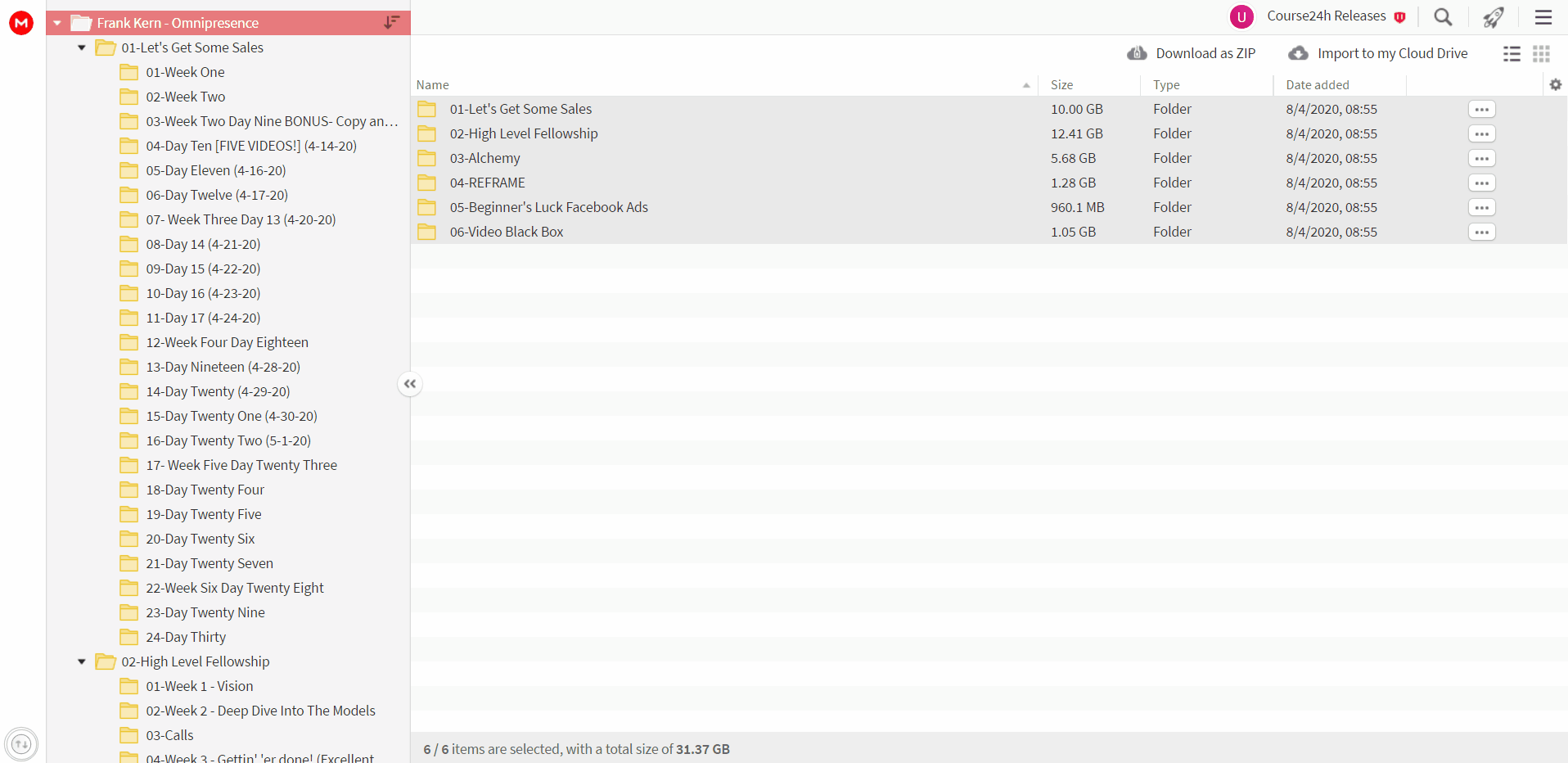
Task: Open 01-Week 1 - Vision folder
Action: click(x=200, y=686)
